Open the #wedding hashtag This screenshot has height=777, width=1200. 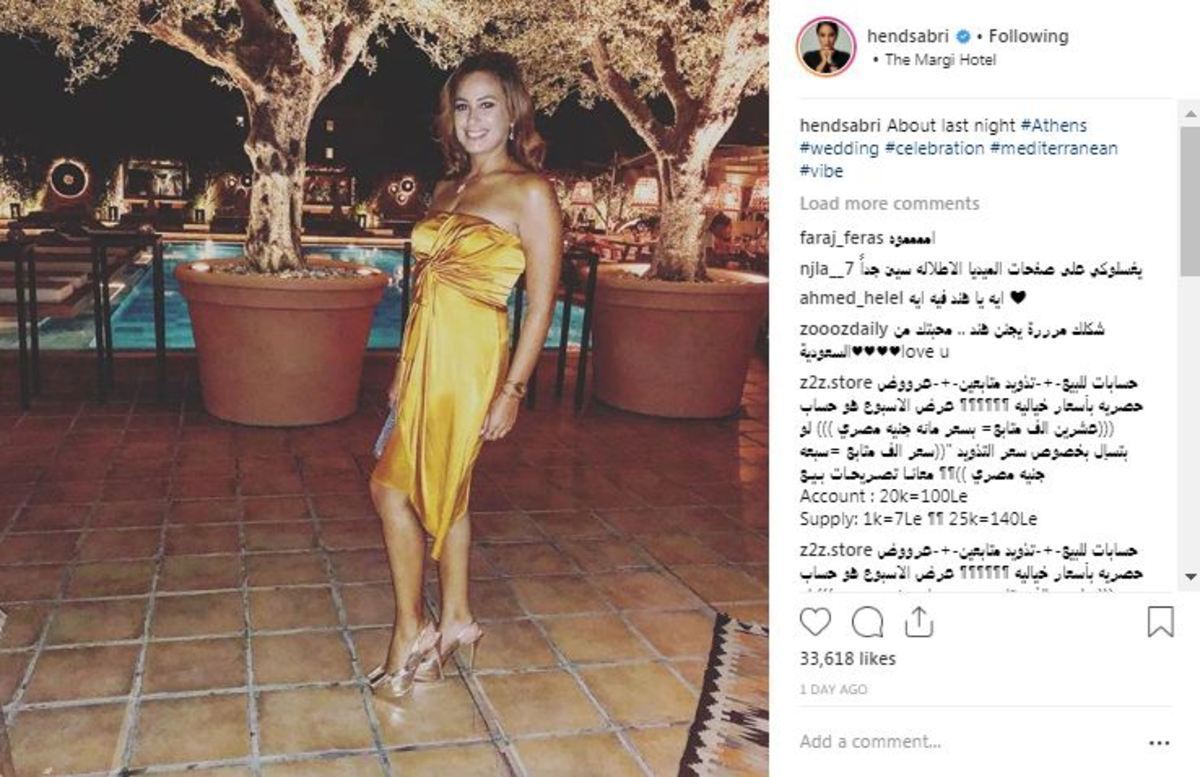click(x=840, y=148)
